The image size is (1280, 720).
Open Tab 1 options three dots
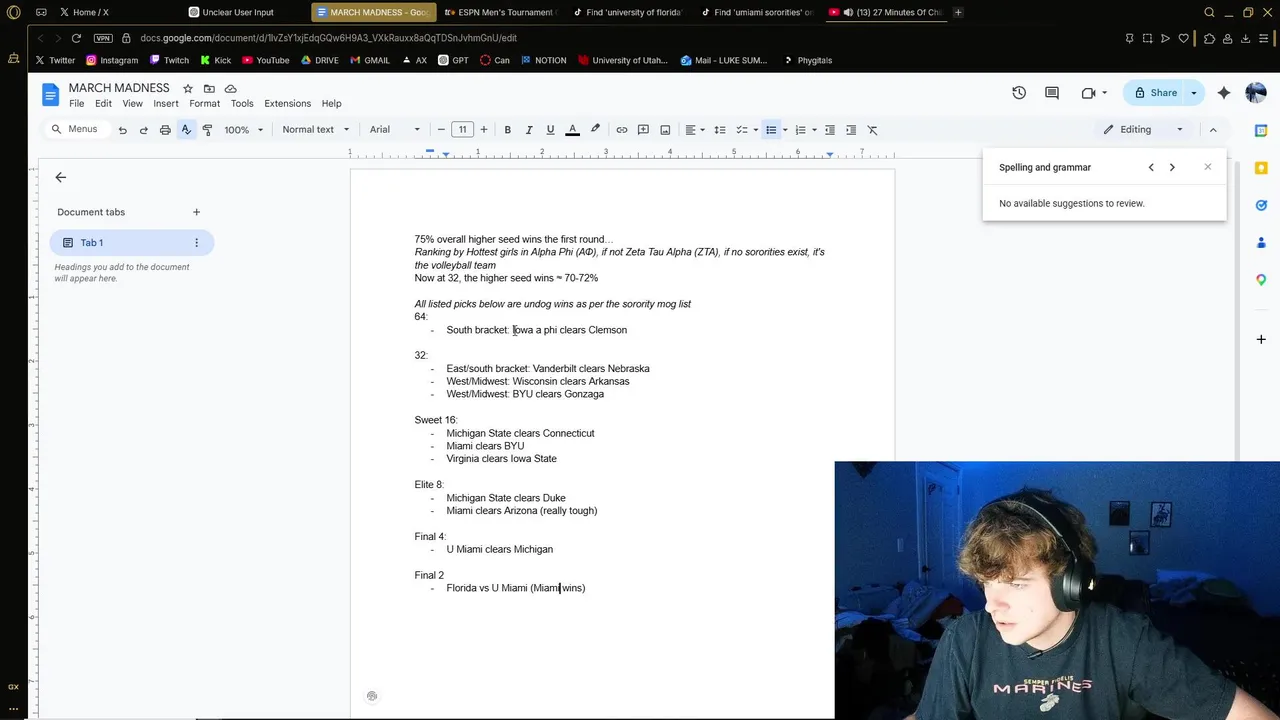[x=196, y=243]
